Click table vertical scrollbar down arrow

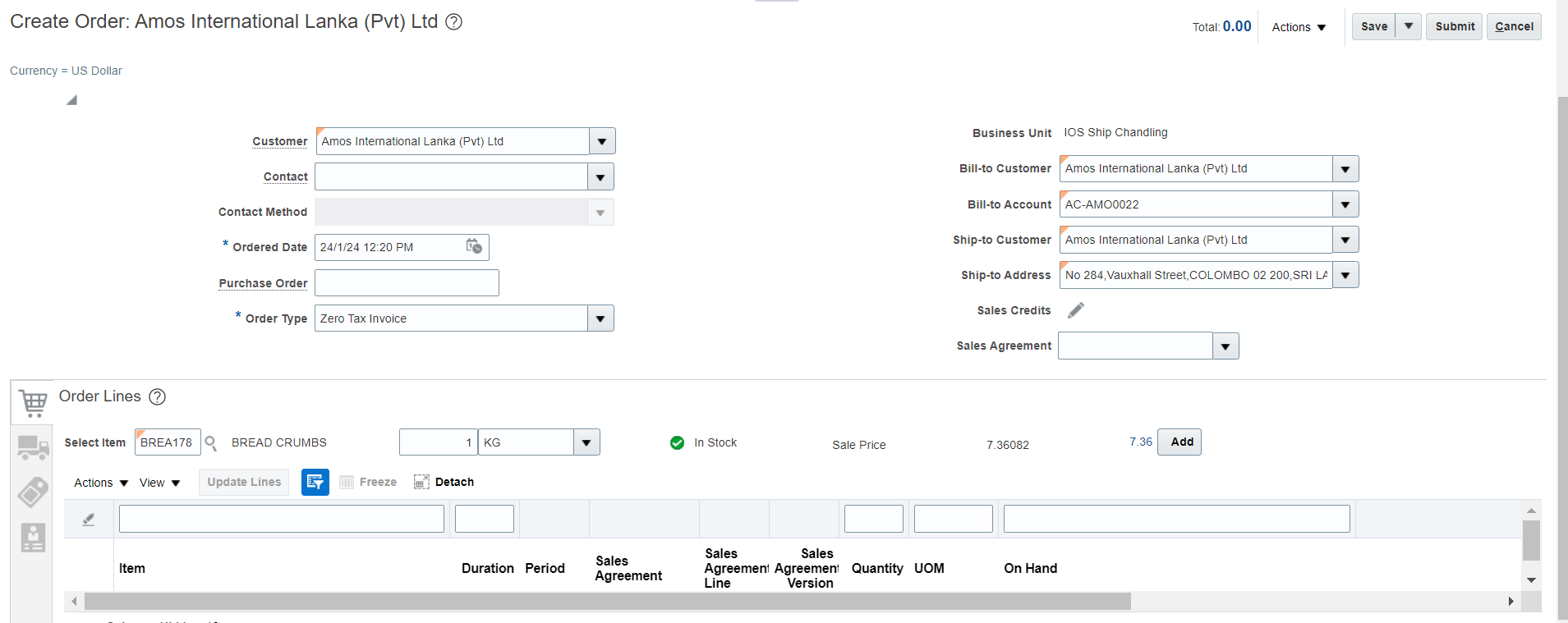(1531, 580)
